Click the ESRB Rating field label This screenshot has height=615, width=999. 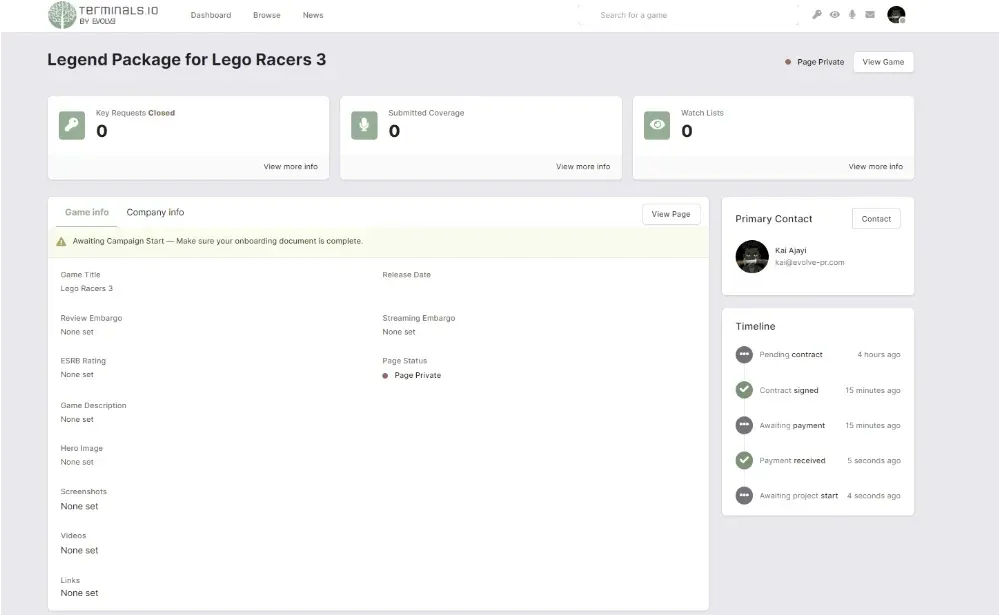83,361
